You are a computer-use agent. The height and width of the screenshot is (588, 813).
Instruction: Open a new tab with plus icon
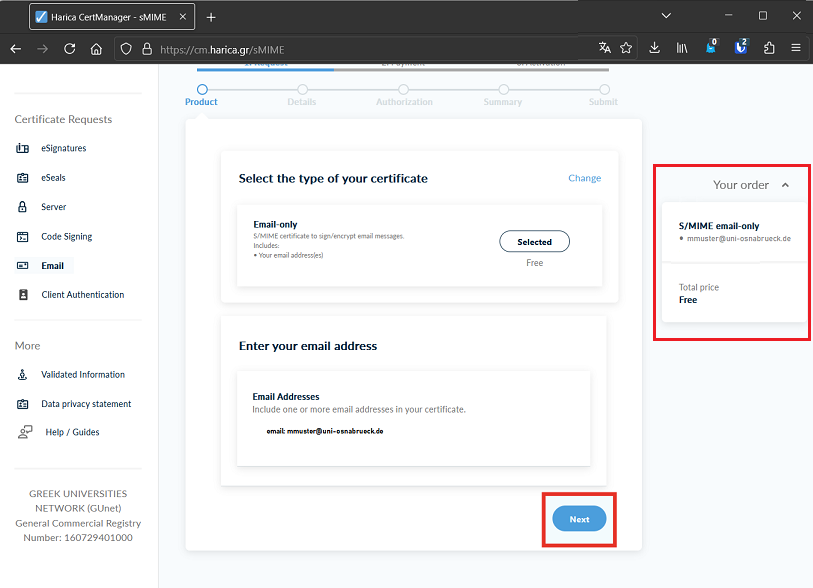tap(211, 17)
